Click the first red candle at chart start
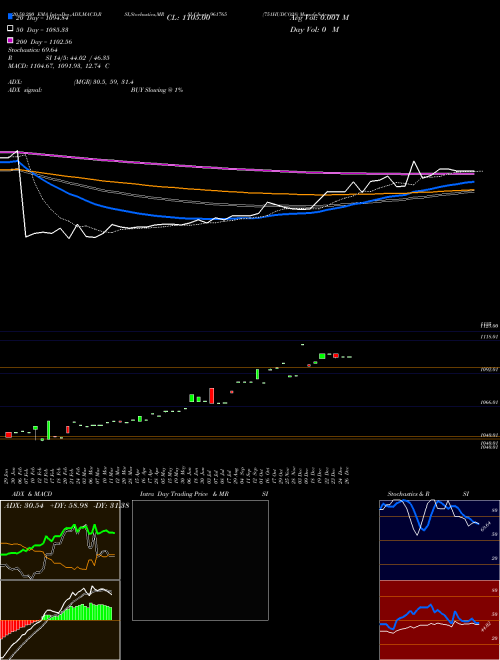 [x=8, y=435]
